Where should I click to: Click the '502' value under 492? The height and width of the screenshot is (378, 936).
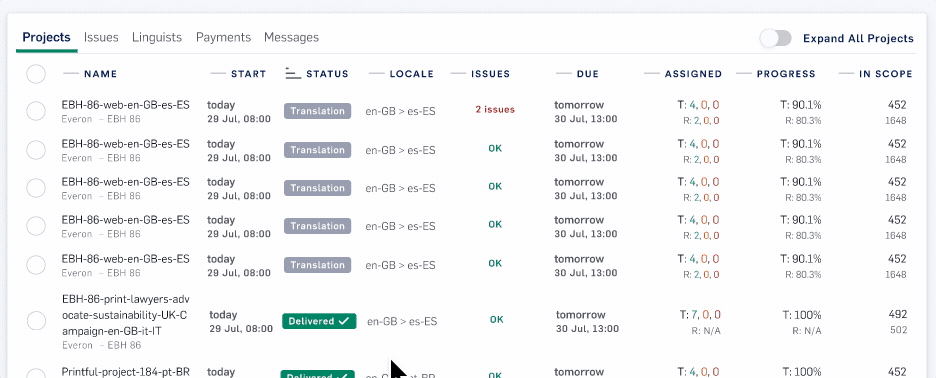[899, 330]
